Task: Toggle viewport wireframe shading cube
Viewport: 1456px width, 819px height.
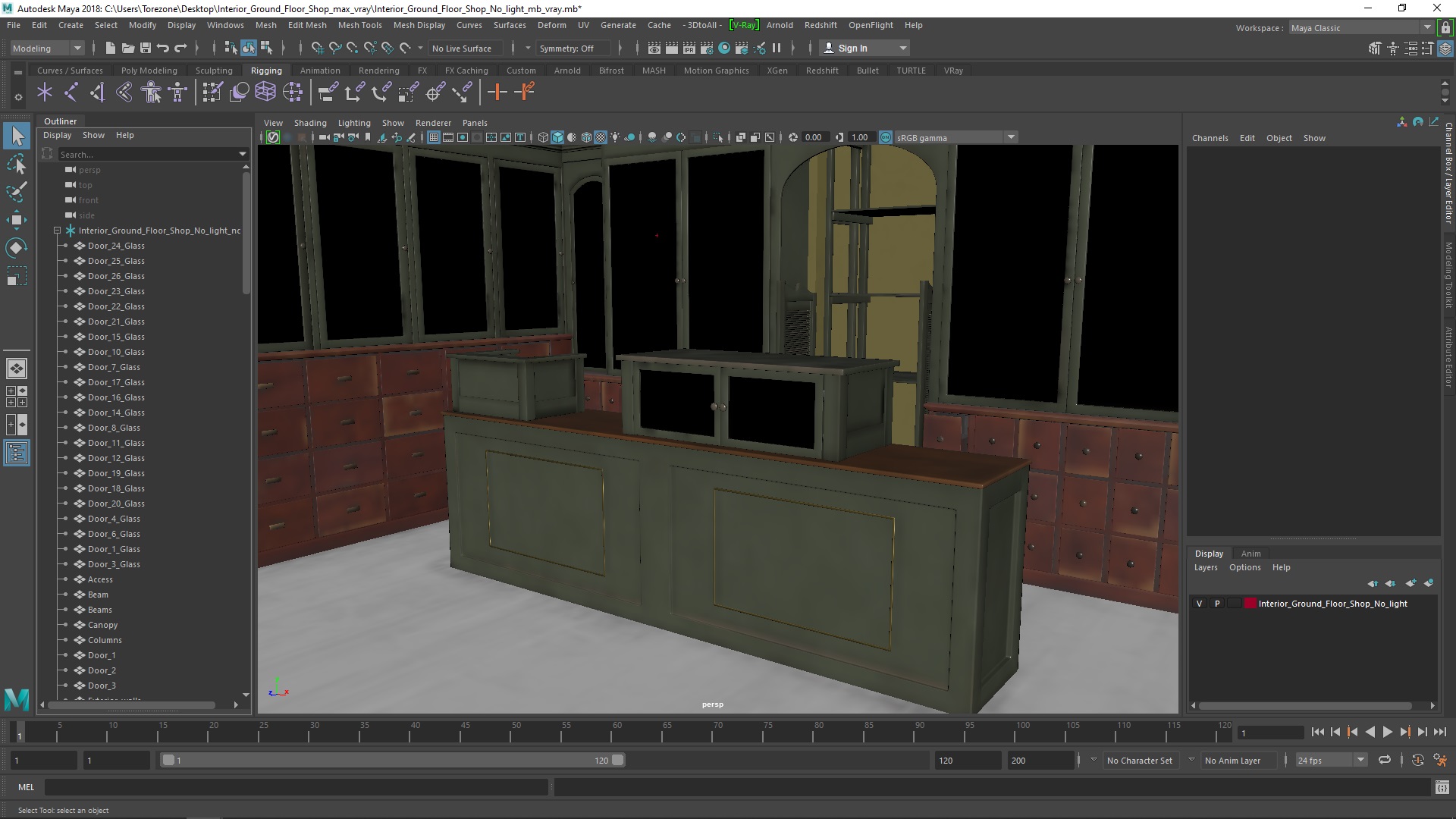Action: pos(543,137)
